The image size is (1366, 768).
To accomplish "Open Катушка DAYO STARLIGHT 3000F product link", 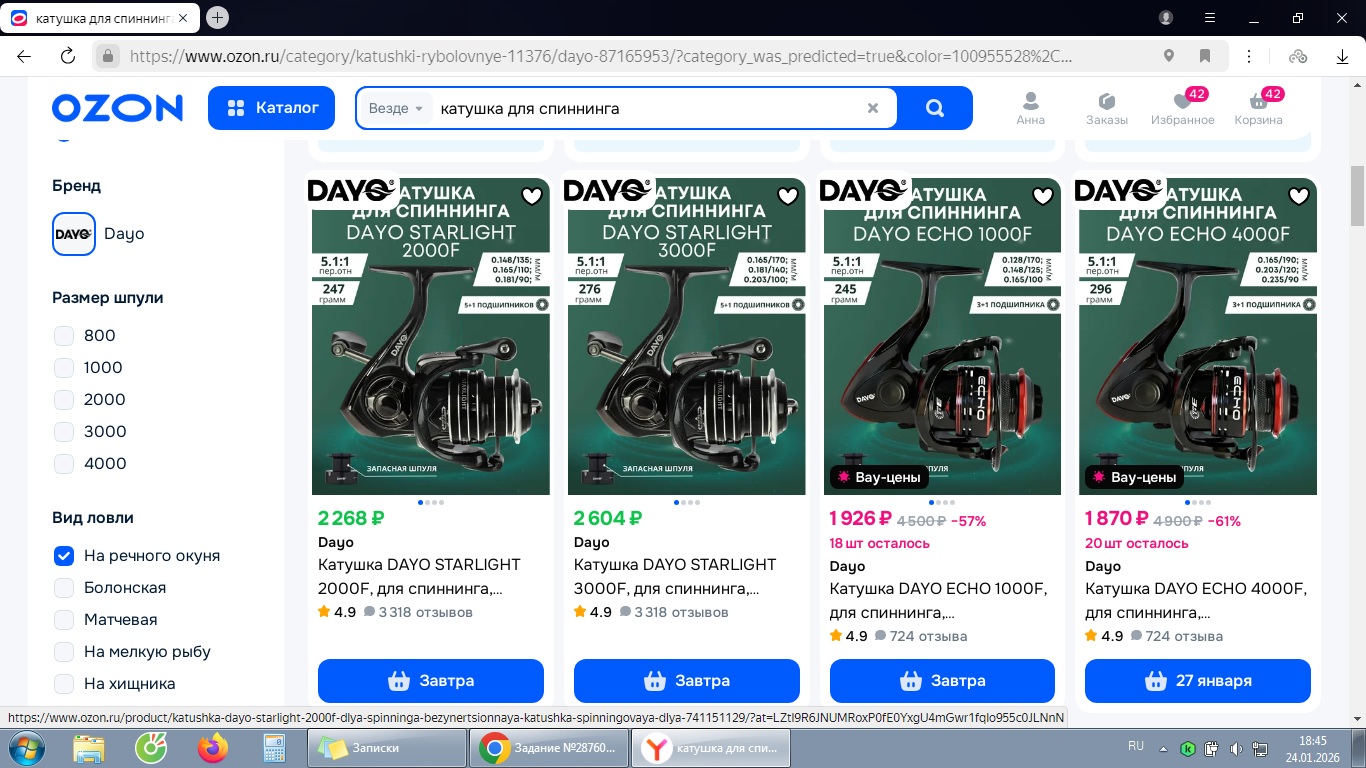I will click(x=675, y=577).
